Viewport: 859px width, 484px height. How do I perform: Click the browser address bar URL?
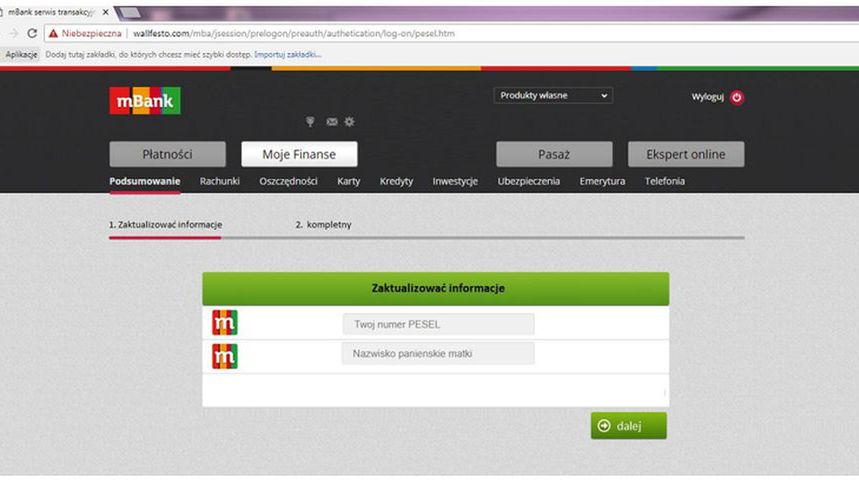(294, 33)
